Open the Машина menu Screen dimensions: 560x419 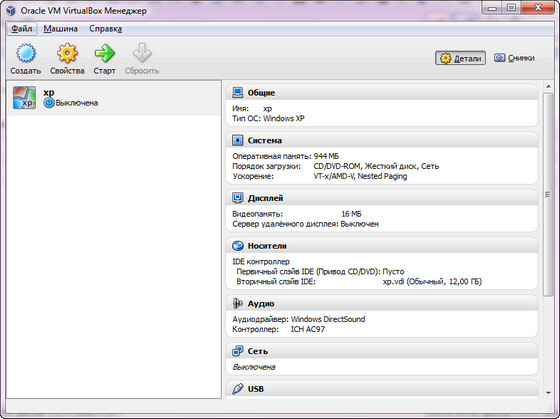60,29
